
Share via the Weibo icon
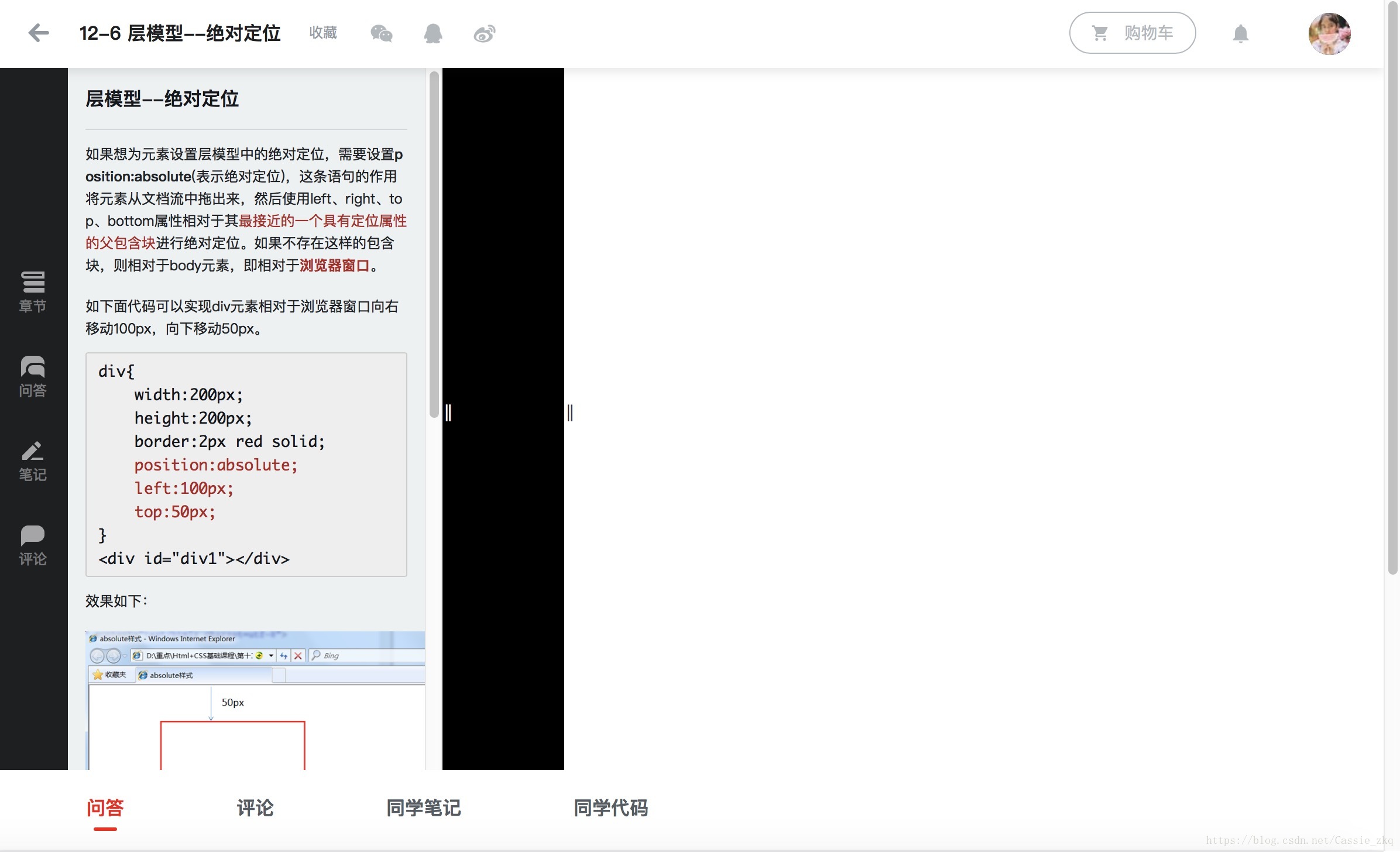[485, 33]
